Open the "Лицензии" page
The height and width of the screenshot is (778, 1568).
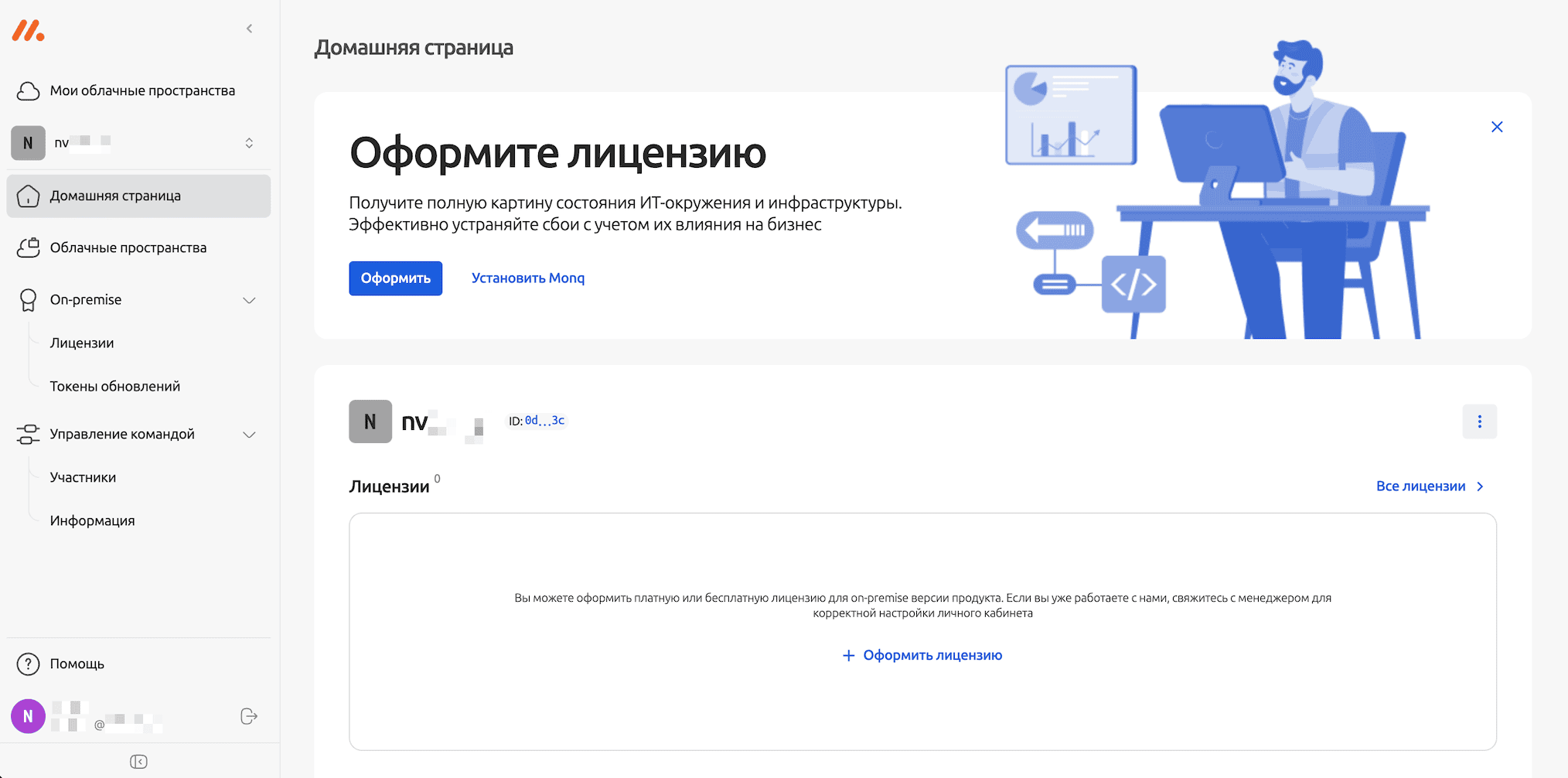(81, 343)
